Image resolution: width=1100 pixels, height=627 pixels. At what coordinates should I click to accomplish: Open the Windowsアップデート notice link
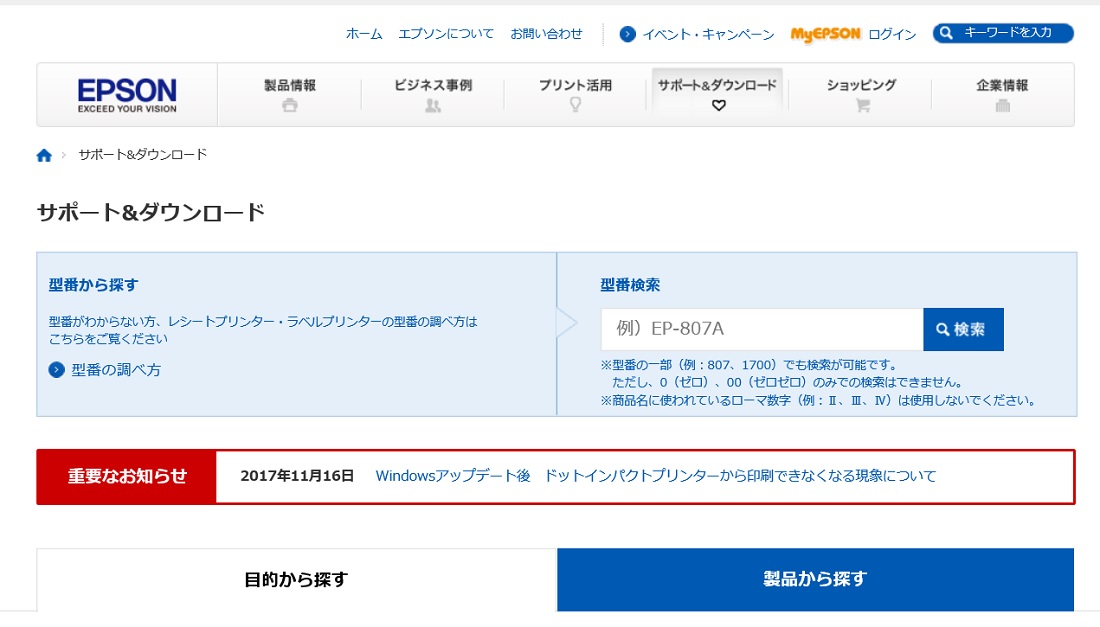click(x=655, y=476)
